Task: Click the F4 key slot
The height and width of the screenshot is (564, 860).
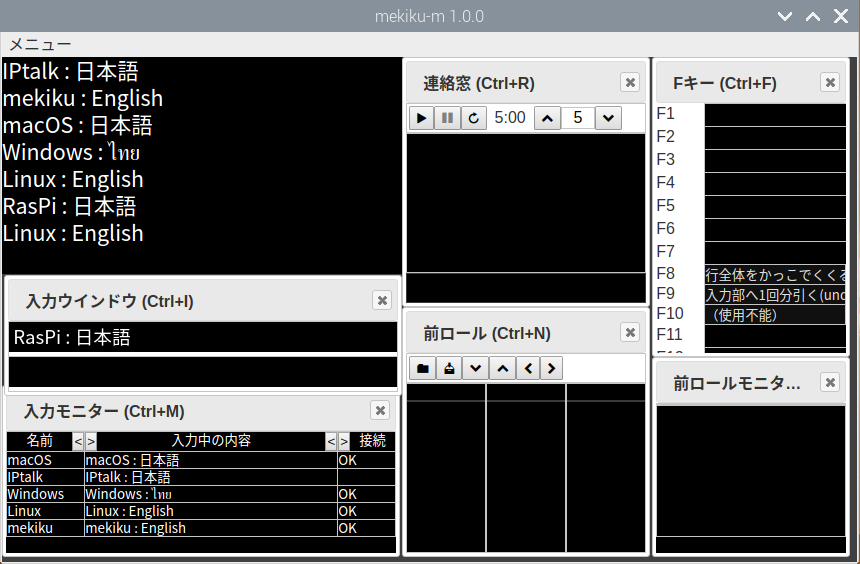Action: pos(775,184)
